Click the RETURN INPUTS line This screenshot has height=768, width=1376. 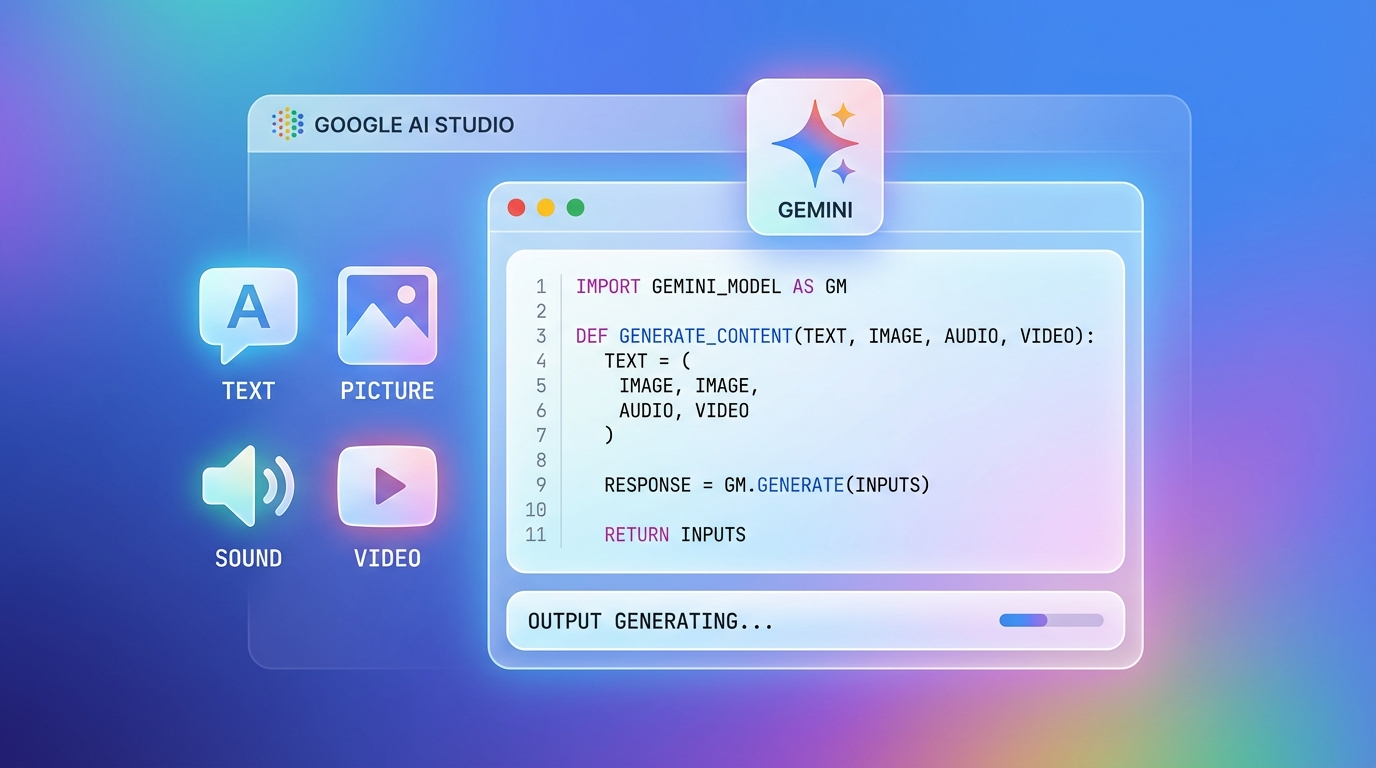tap(675, 535)
